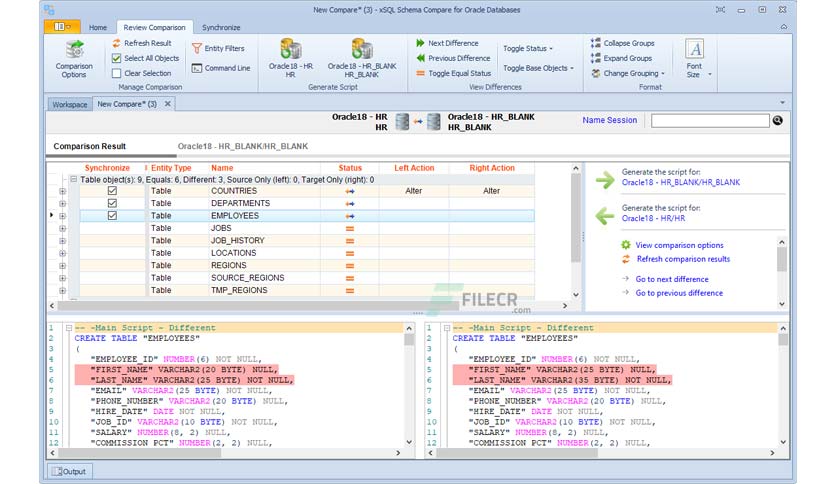
Task: Open Command Line tool
Action: [x=221, y=68]
